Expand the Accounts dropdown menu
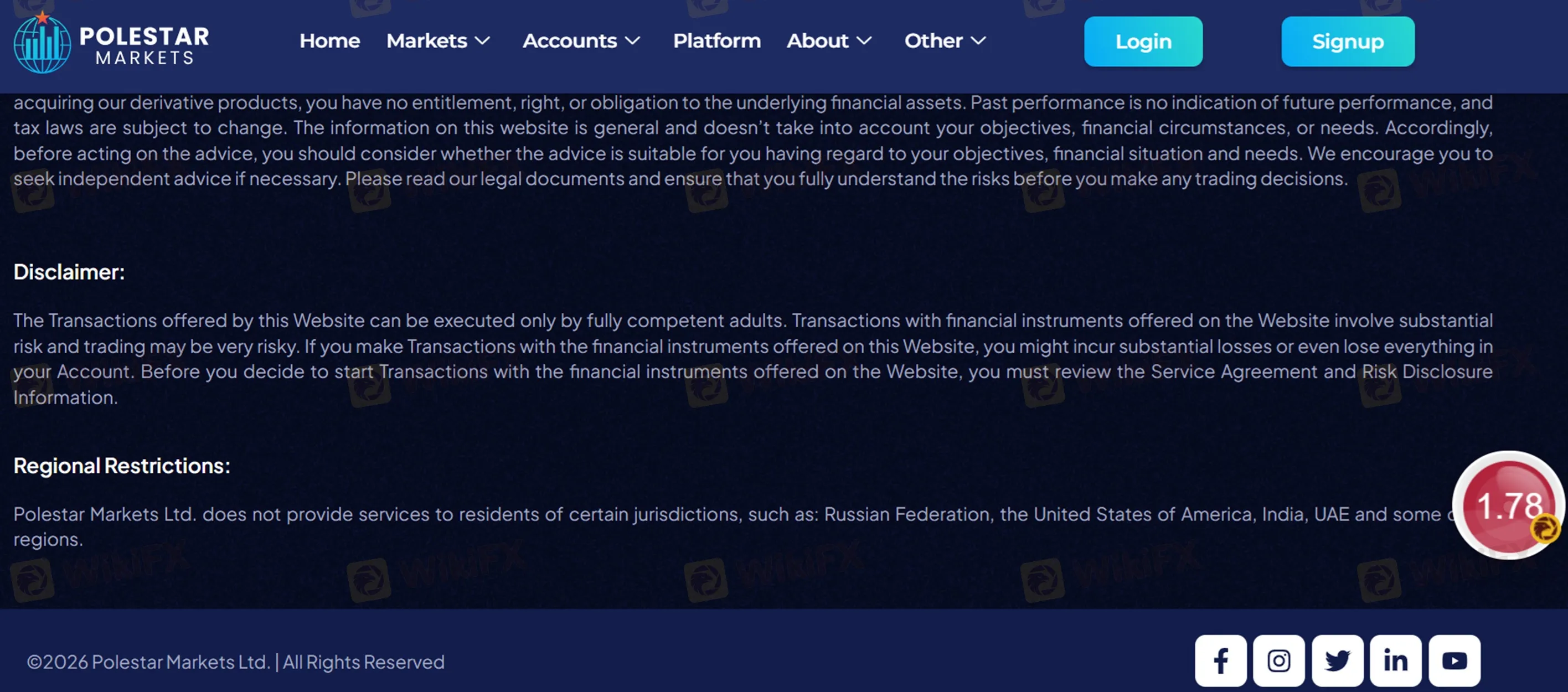This screenshot has height=692, width=1568. pyautogui.click(x=581, y=41)
